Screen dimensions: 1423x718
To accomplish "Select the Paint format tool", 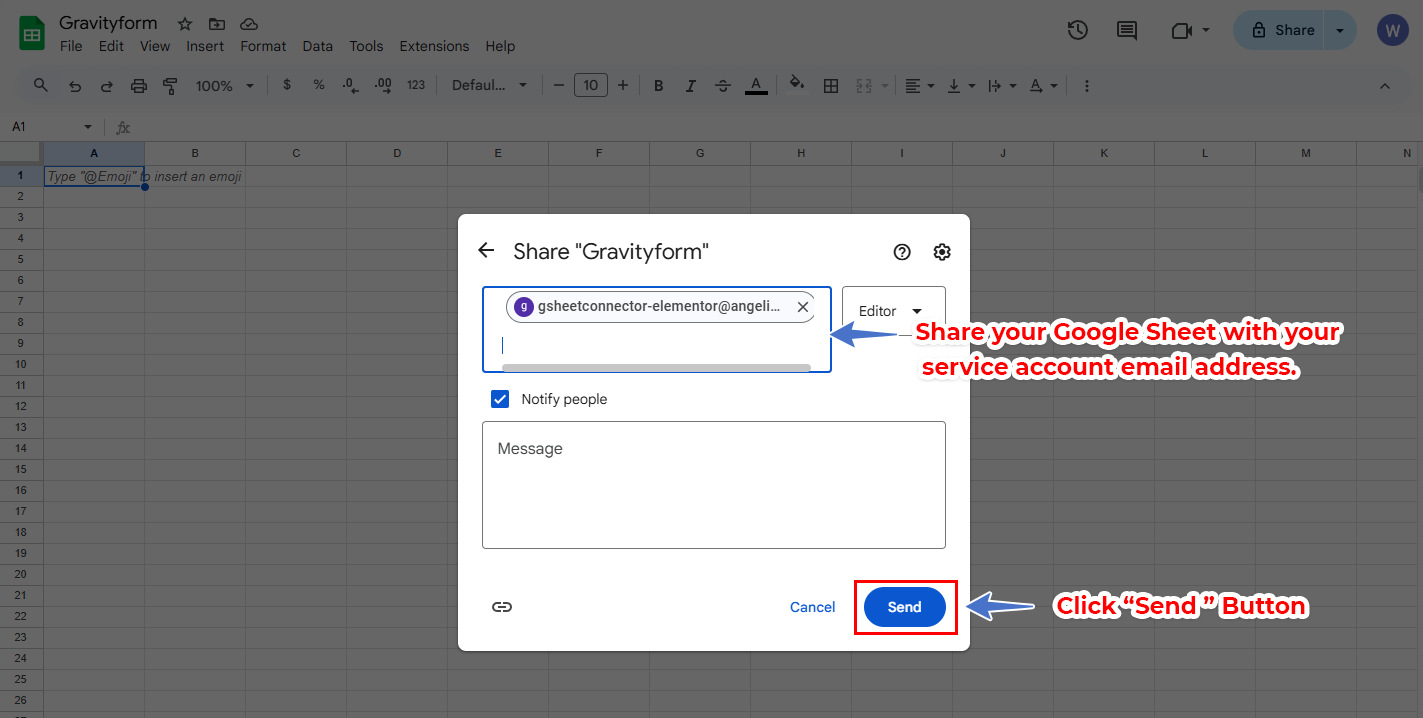I will tap(170, 86).
